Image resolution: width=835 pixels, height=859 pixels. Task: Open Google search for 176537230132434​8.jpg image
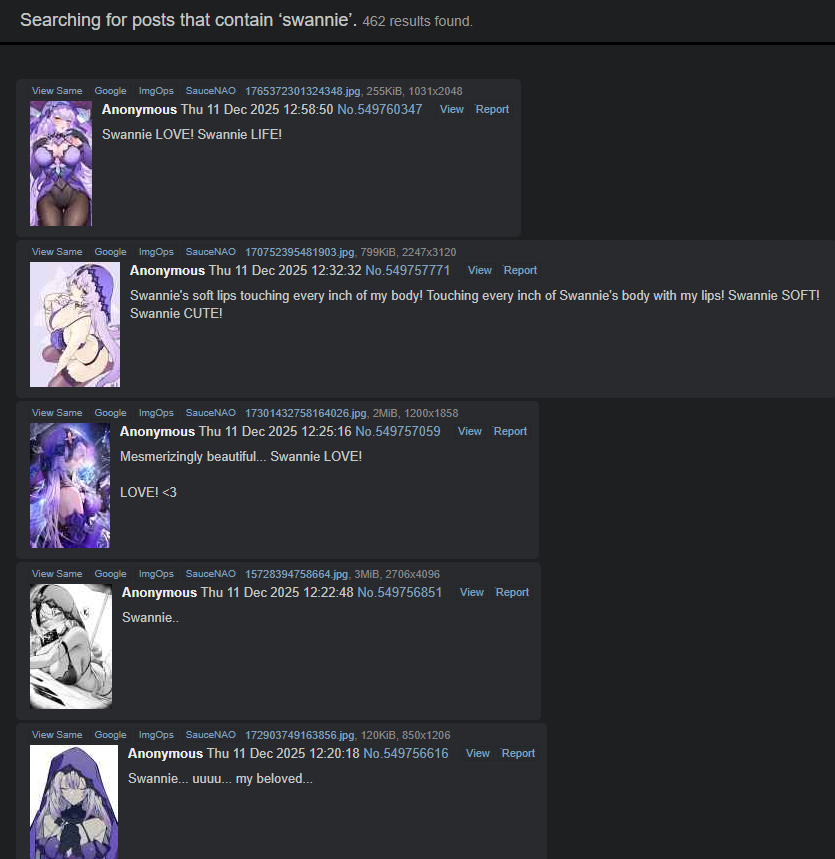coord(110,91)
